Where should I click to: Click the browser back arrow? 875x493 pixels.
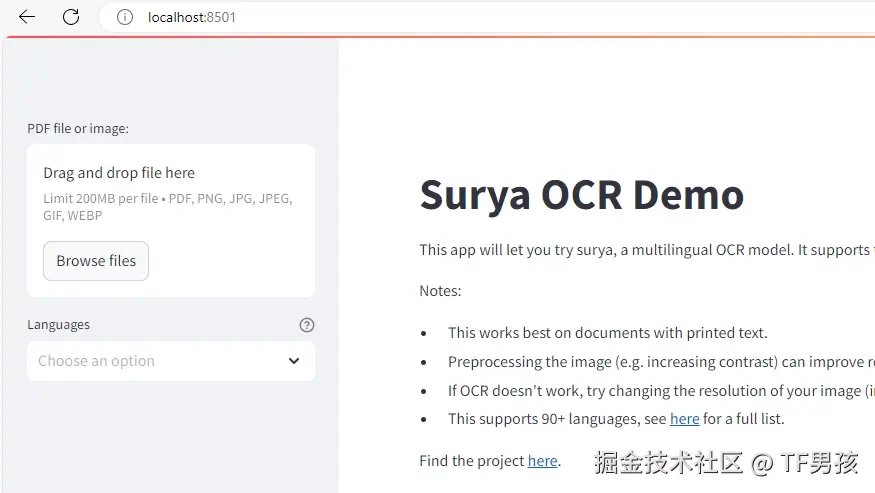(27, 17)
